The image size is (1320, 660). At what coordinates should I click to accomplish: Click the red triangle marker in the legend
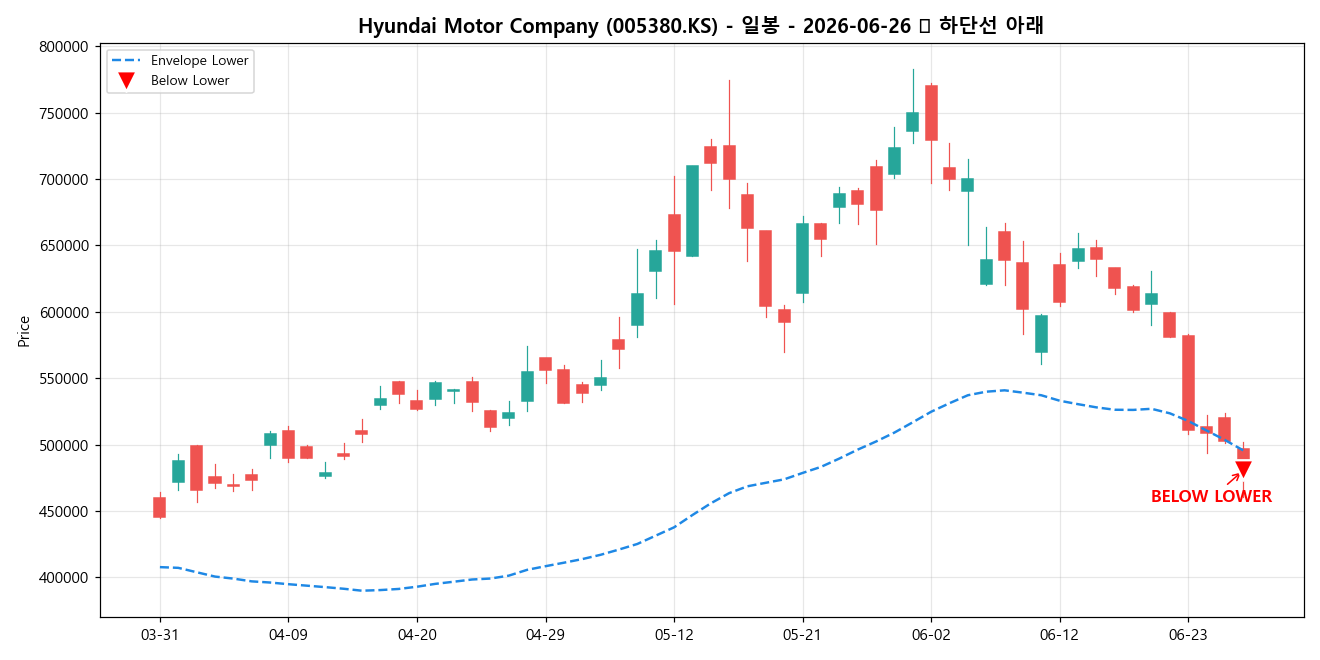coord(126,81)
